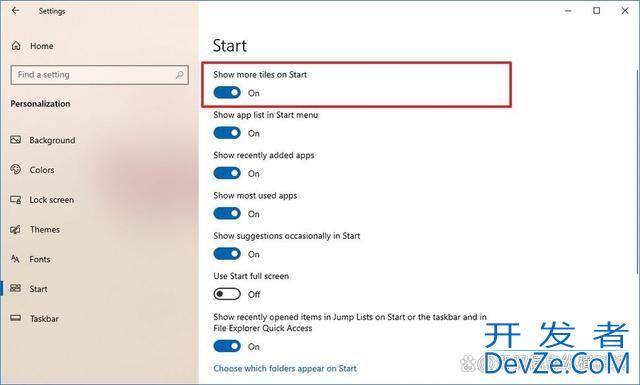The width and height of the screenshot is (640, 385).
Task: Maximize the Settings window
Action: (x=596, y=11)
